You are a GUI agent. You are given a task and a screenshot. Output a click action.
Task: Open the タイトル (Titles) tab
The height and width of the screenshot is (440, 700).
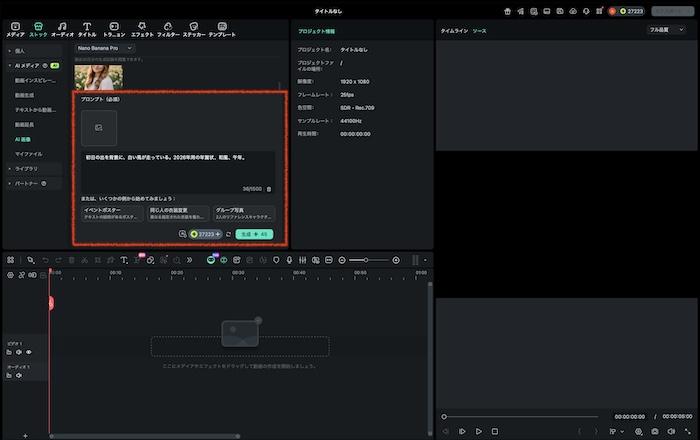tap(87, 29)
